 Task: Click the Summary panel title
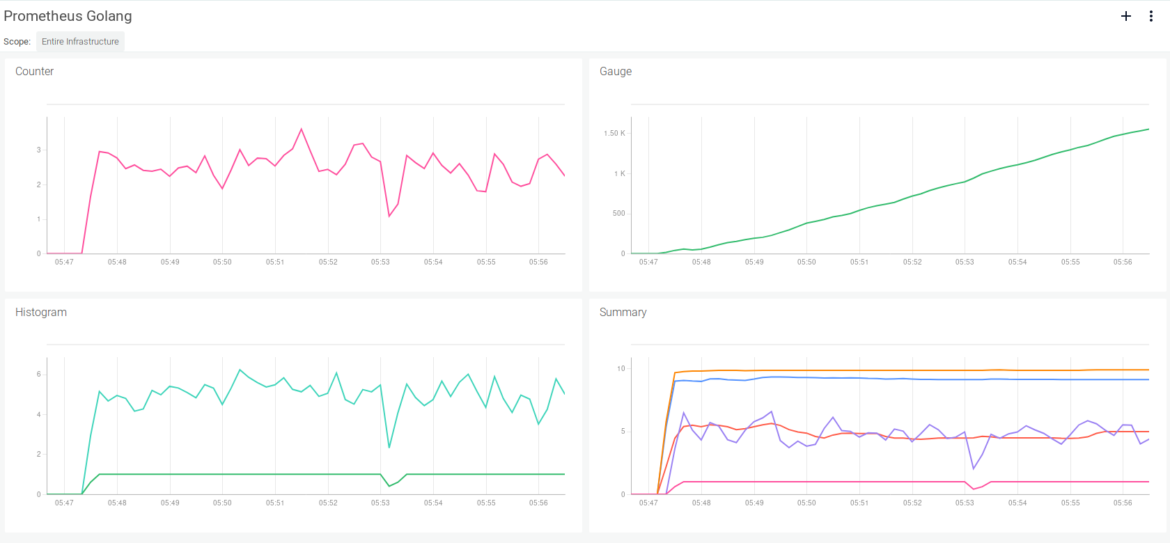[x=623, y=313]
